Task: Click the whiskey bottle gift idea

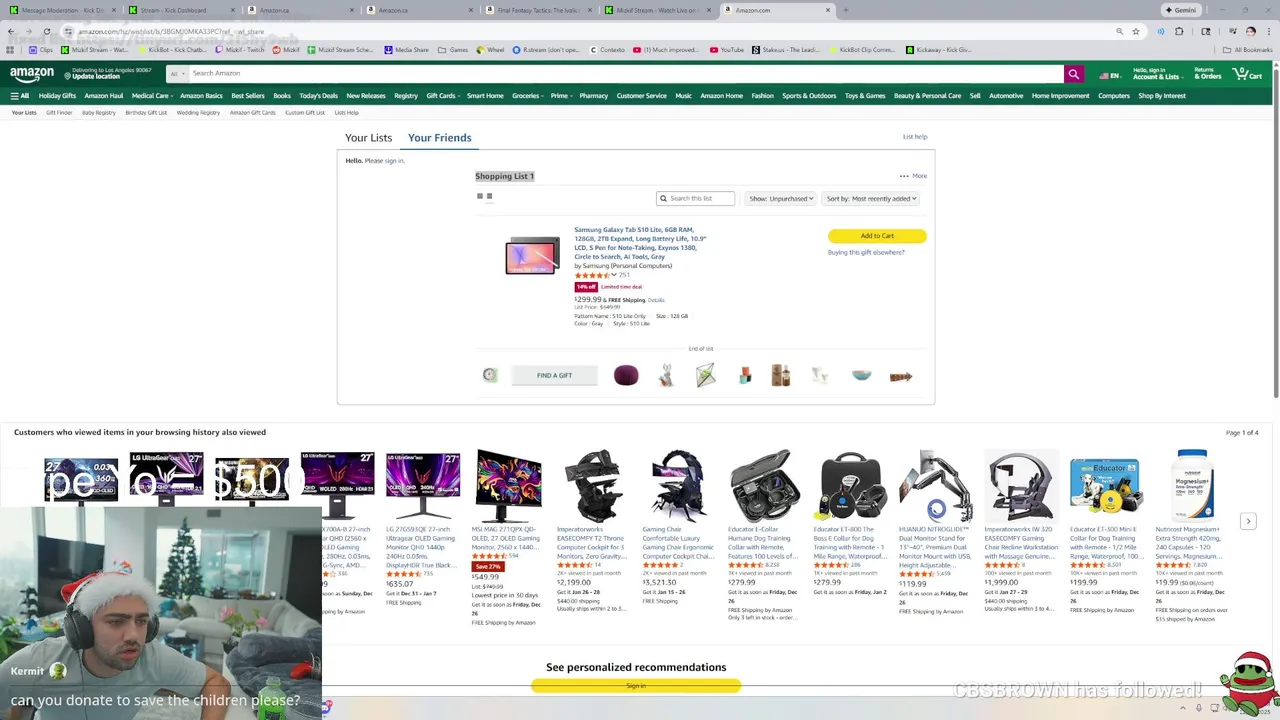Action: (x=781, y=376)
